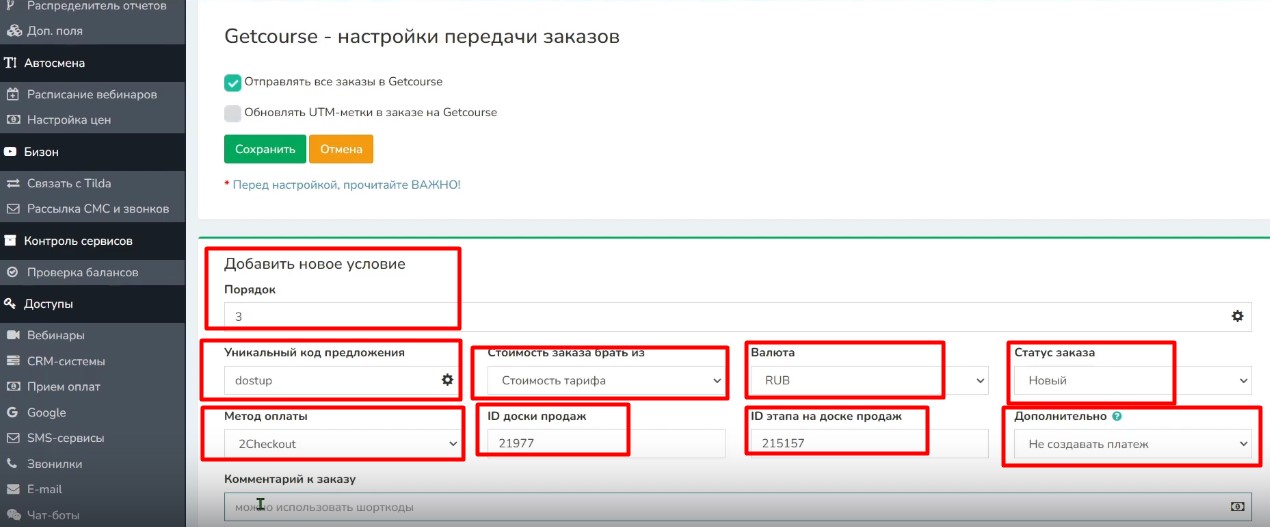Open Вебинары under Доступы
The height and width of the screenshot is (527, 1270).
pos(55,336)
